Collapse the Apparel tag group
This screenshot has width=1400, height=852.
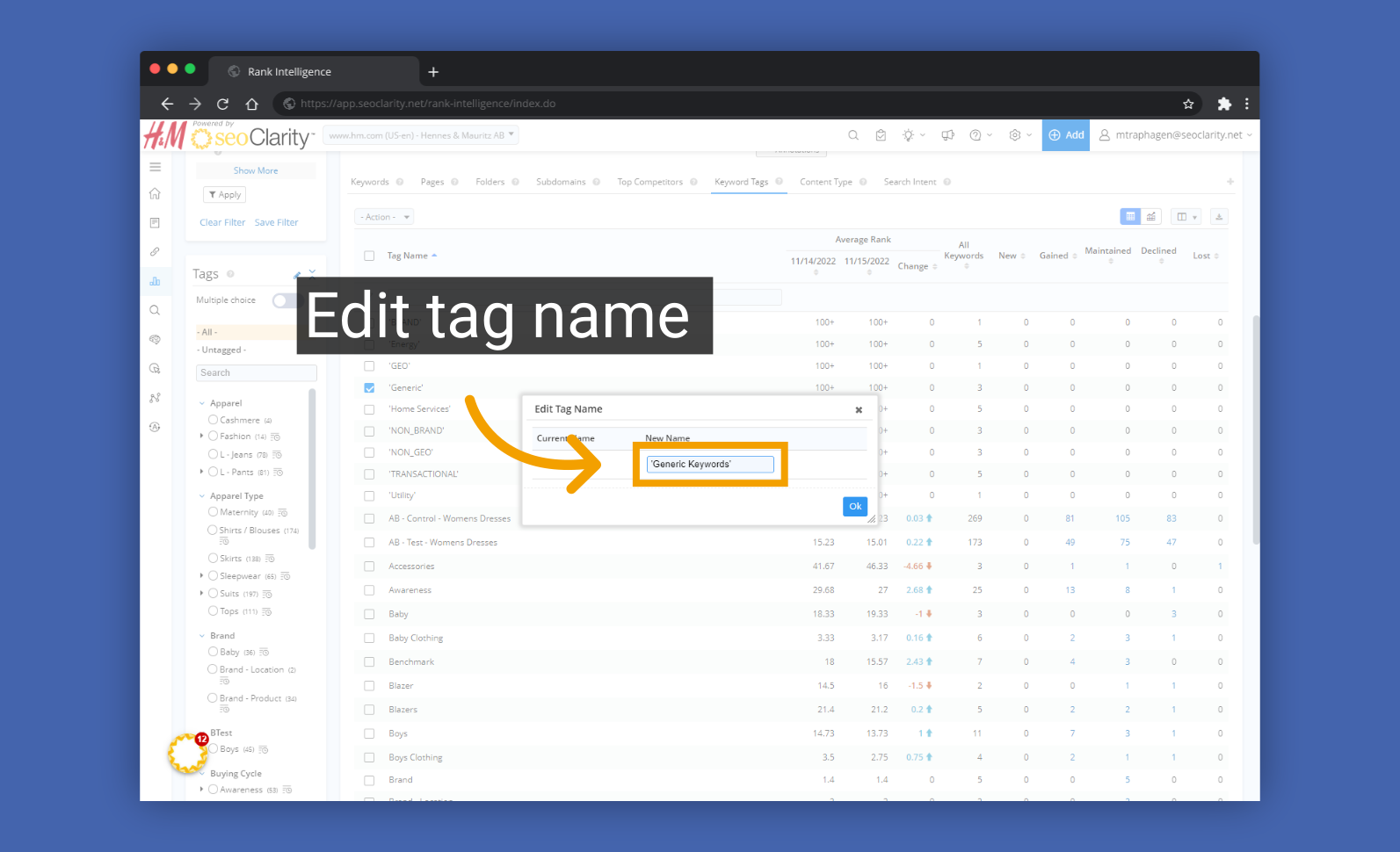click(x=202, y=404)
